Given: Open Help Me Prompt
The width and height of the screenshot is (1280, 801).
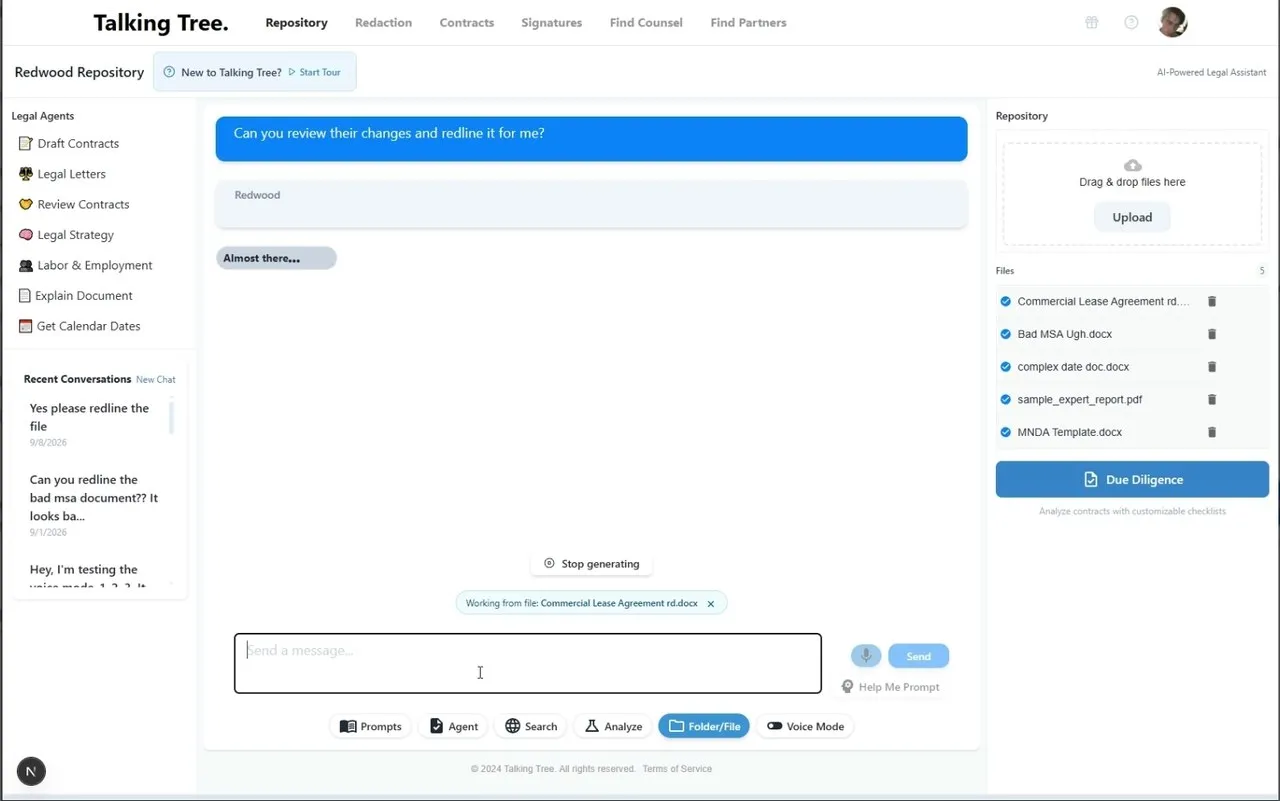Looking at the screenshot, I should coord(890,687).
